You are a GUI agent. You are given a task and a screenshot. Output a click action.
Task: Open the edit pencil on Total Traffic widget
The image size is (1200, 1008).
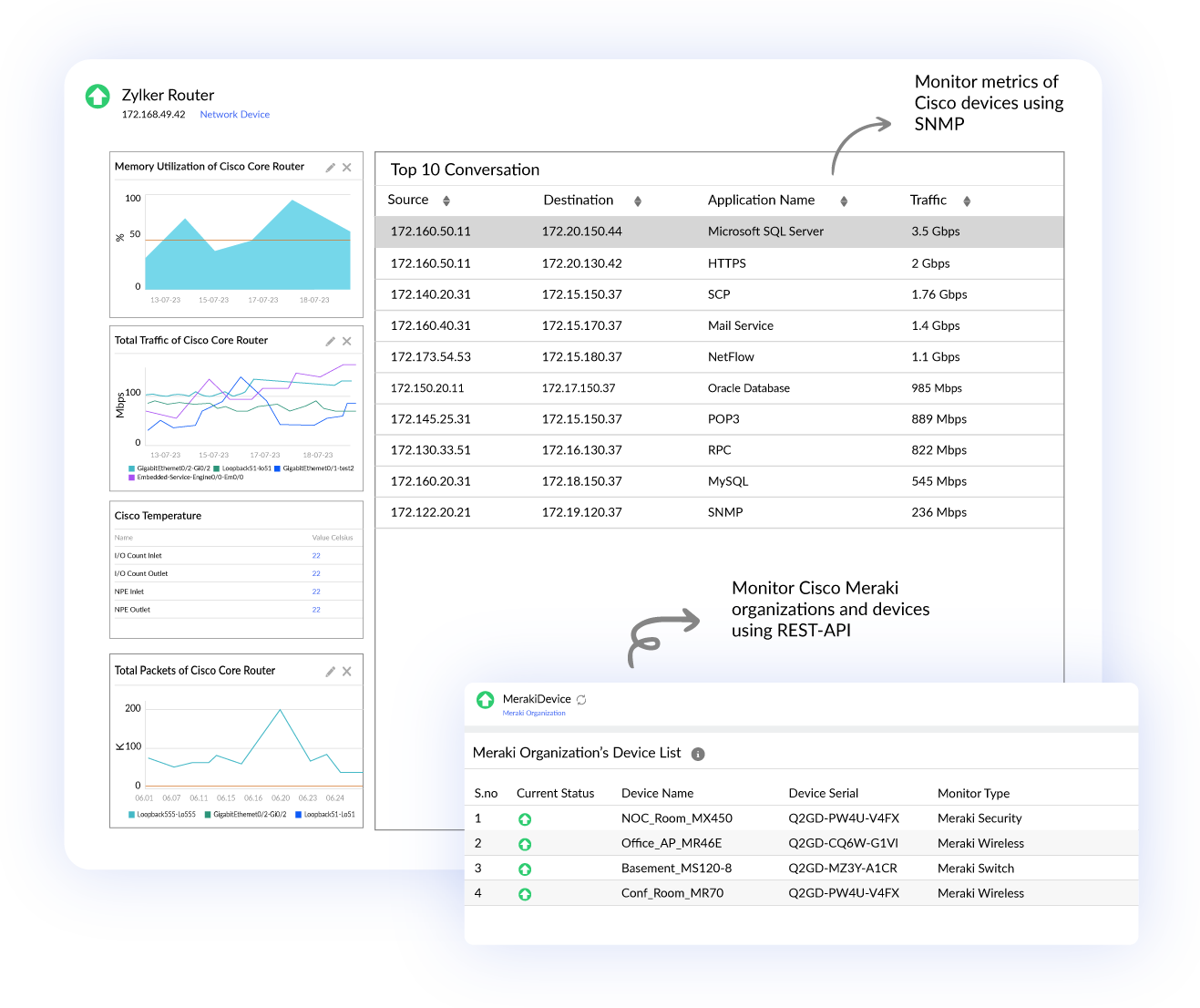tap(330, 341)
